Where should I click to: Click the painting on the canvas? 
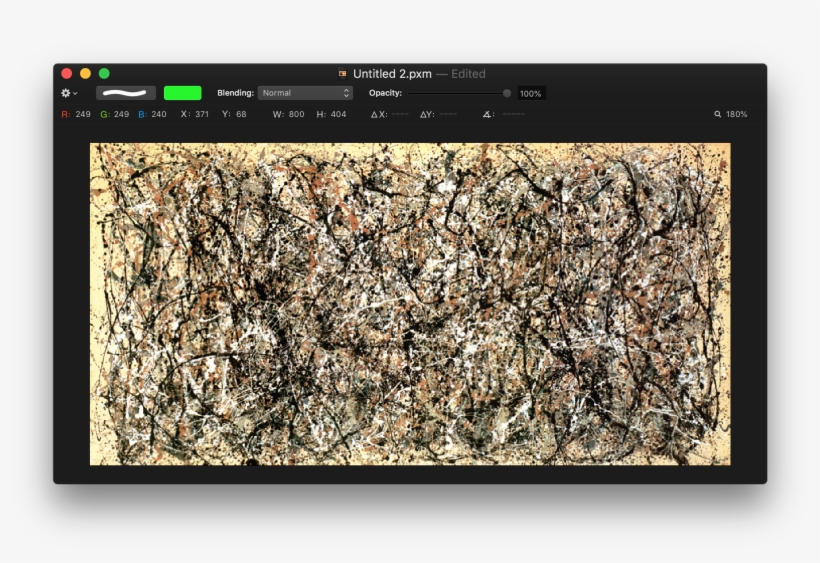[x=410, y=304]
